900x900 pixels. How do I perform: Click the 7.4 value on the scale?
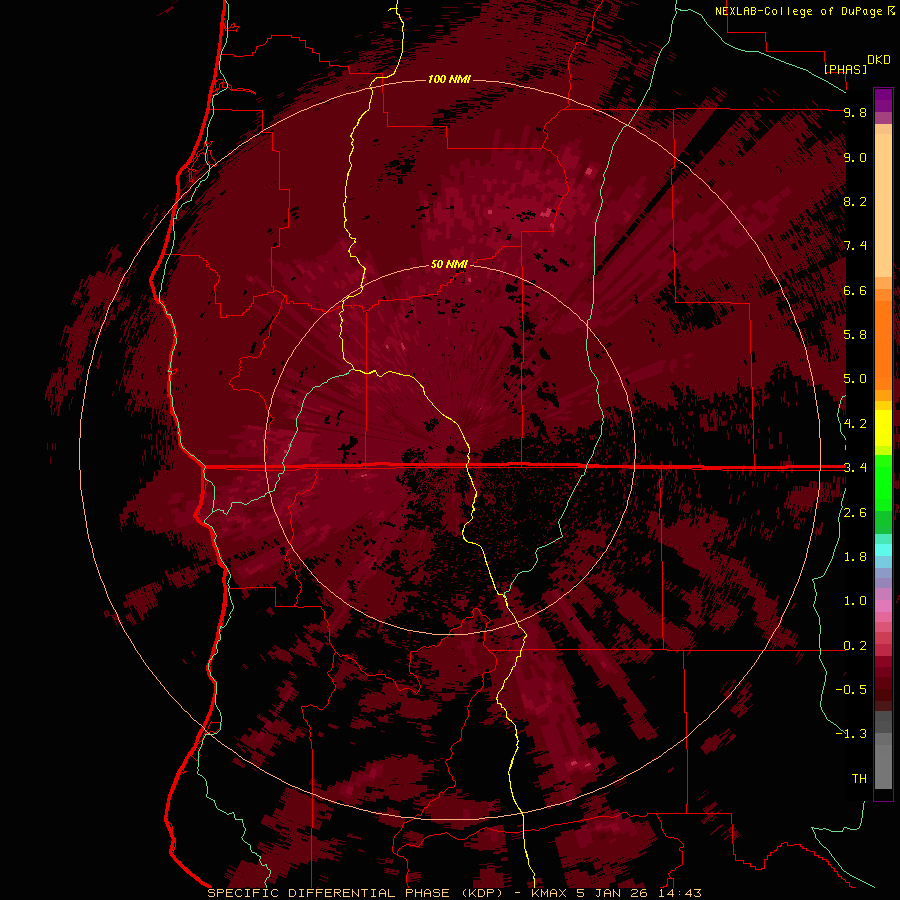tap(855, 246)
